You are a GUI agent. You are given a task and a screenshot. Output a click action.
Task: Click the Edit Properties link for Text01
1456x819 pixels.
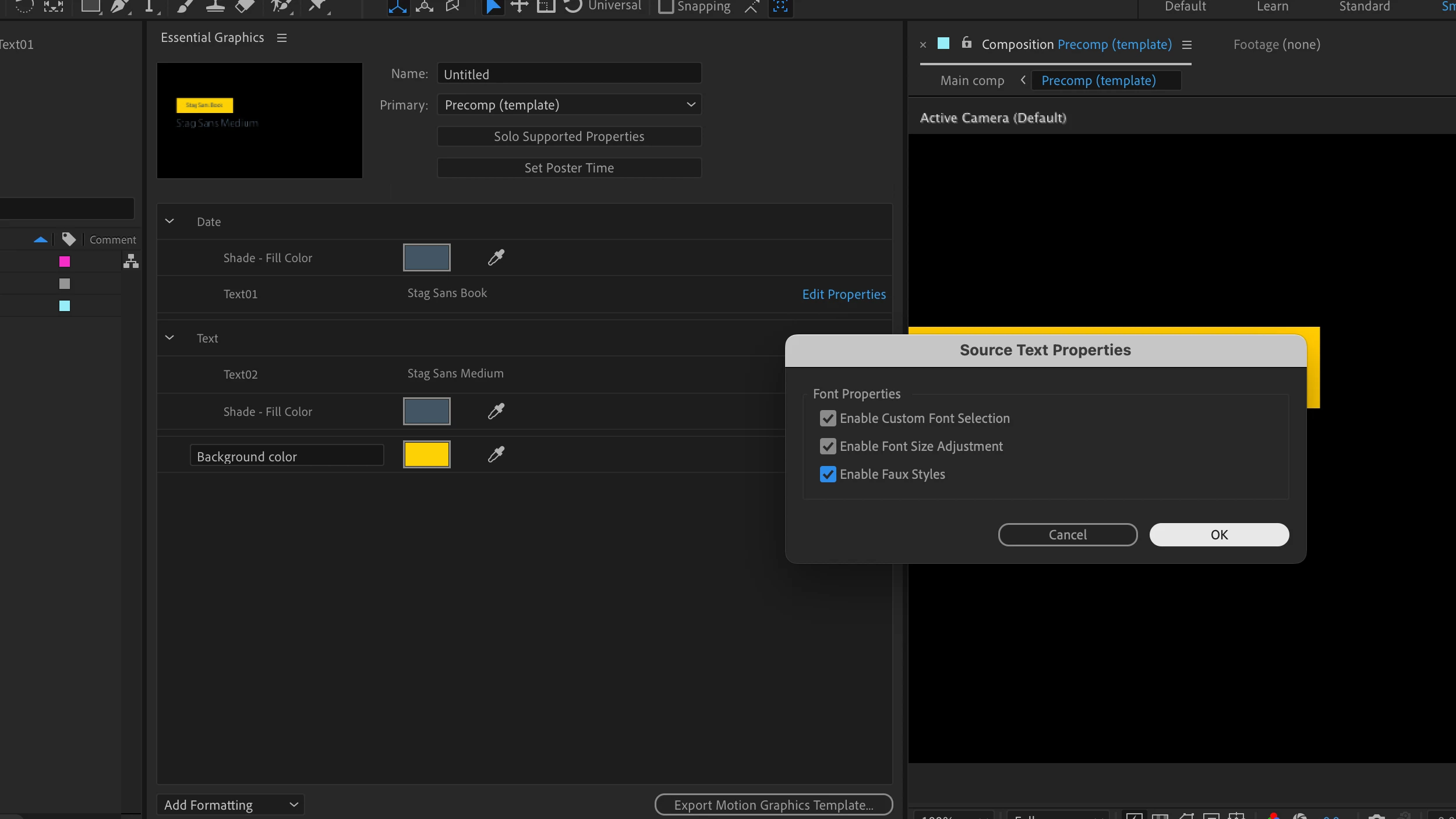coord(844,294)
